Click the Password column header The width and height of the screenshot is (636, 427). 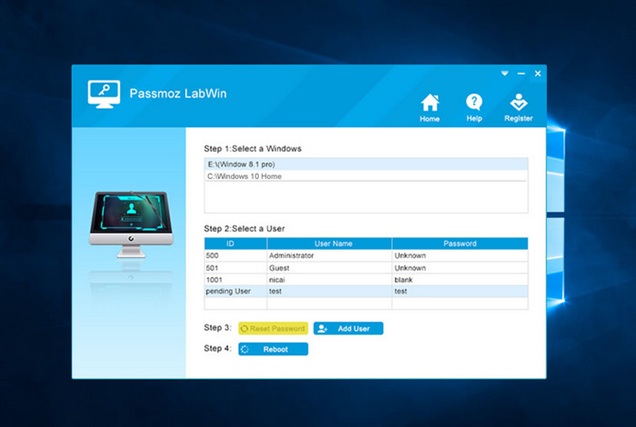tap(459, 243)
